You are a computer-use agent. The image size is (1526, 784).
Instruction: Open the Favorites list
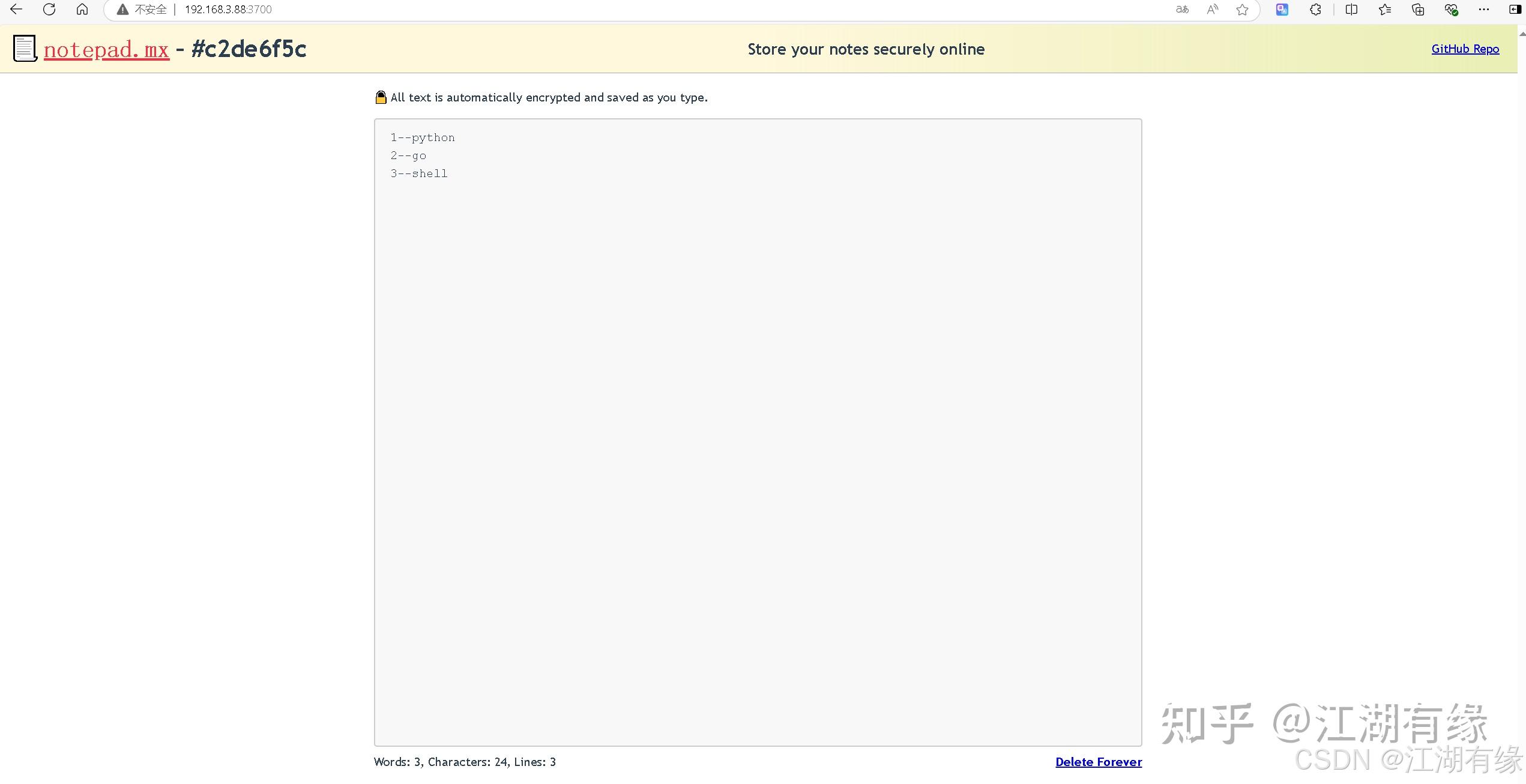click(x=1385, y=9)
